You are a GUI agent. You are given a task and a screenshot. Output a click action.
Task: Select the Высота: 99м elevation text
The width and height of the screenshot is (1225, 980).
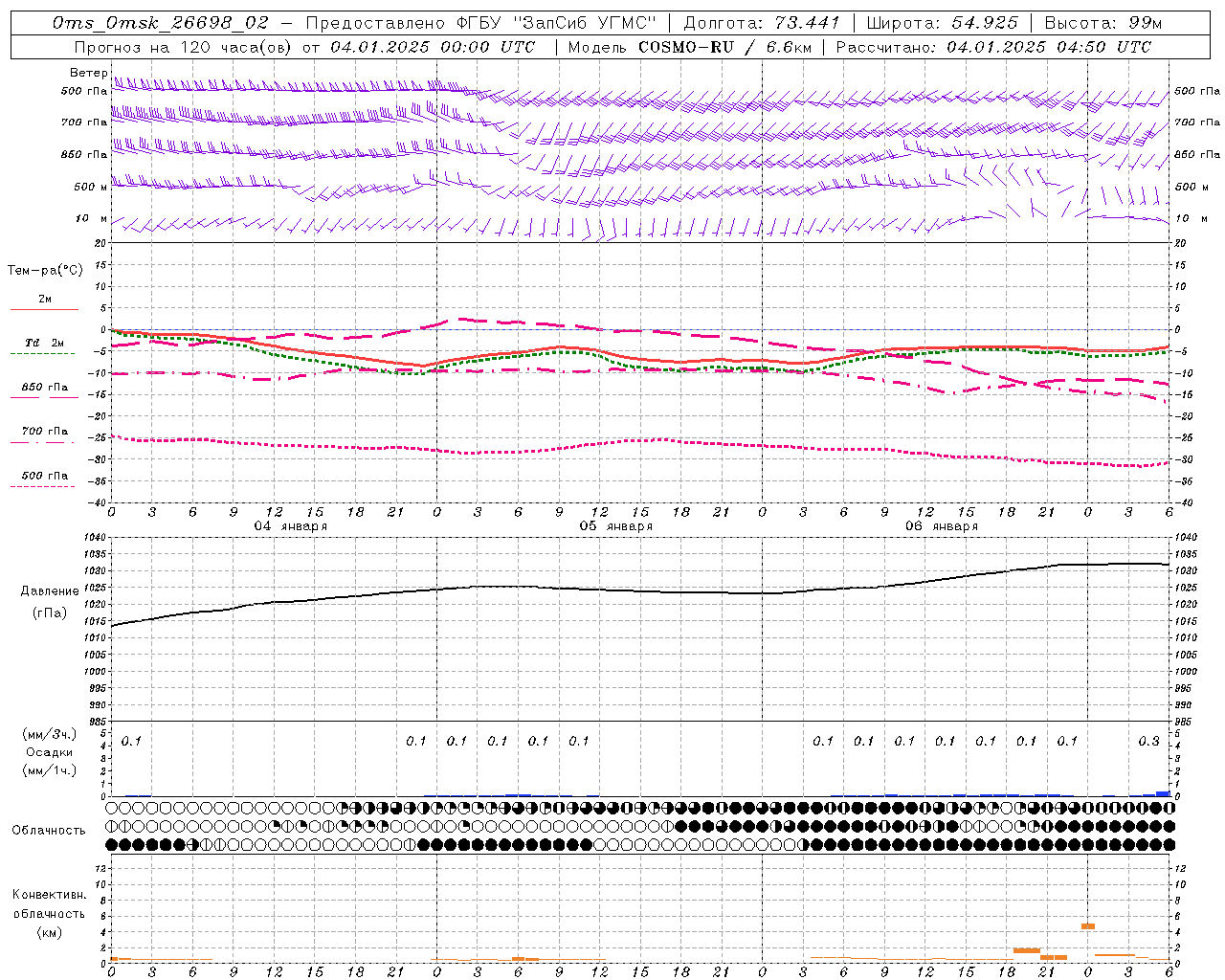click(1103, 23)
